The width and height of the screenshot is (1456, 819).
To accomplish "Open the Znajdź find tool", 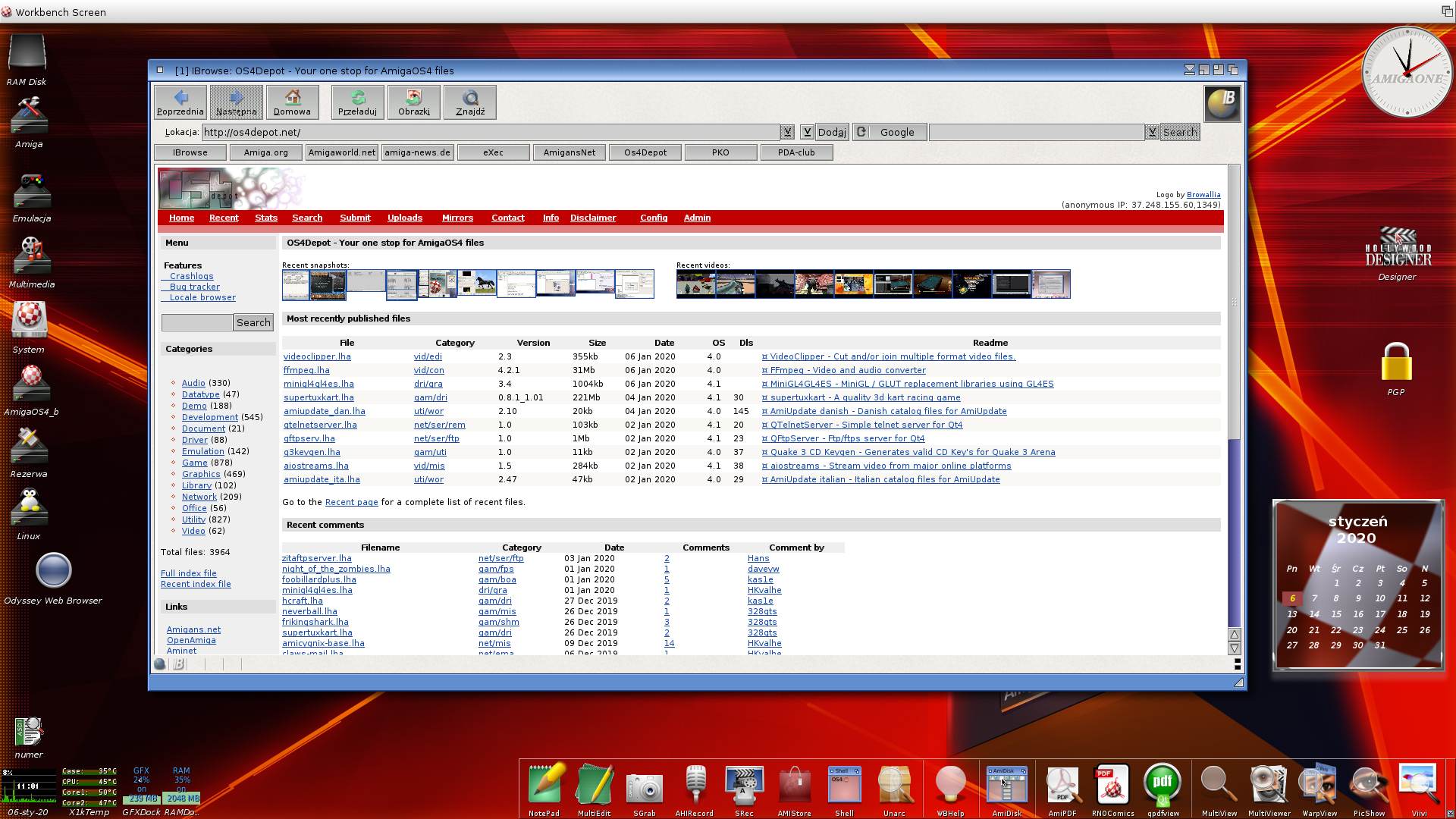I will point(470,102).
